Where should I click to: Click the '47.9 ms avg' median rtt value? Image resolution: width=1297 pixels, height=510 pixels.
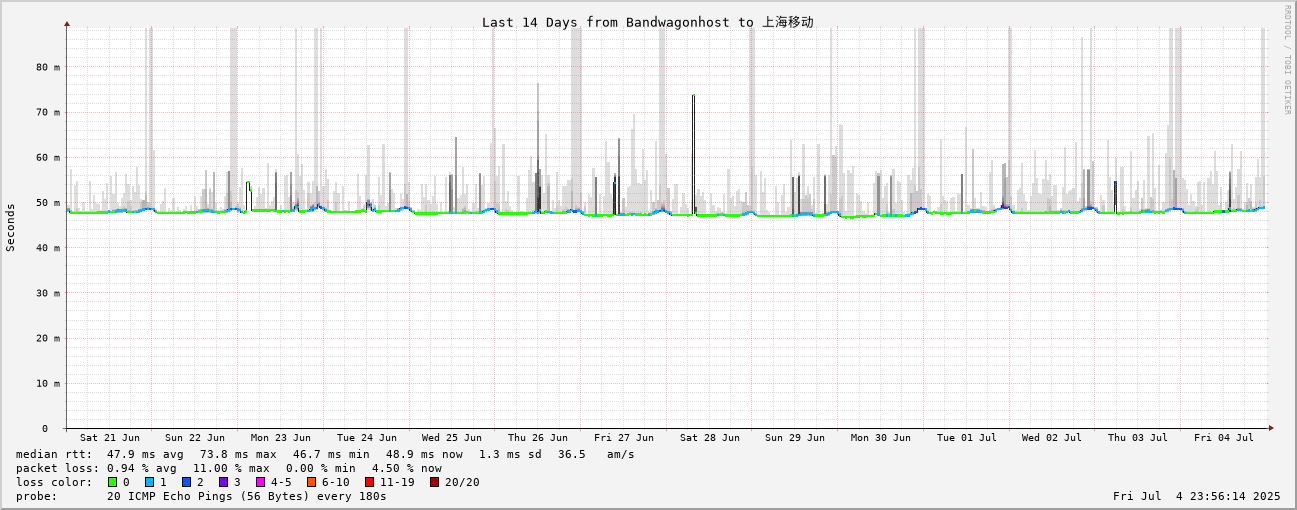(x=145, y=454)
